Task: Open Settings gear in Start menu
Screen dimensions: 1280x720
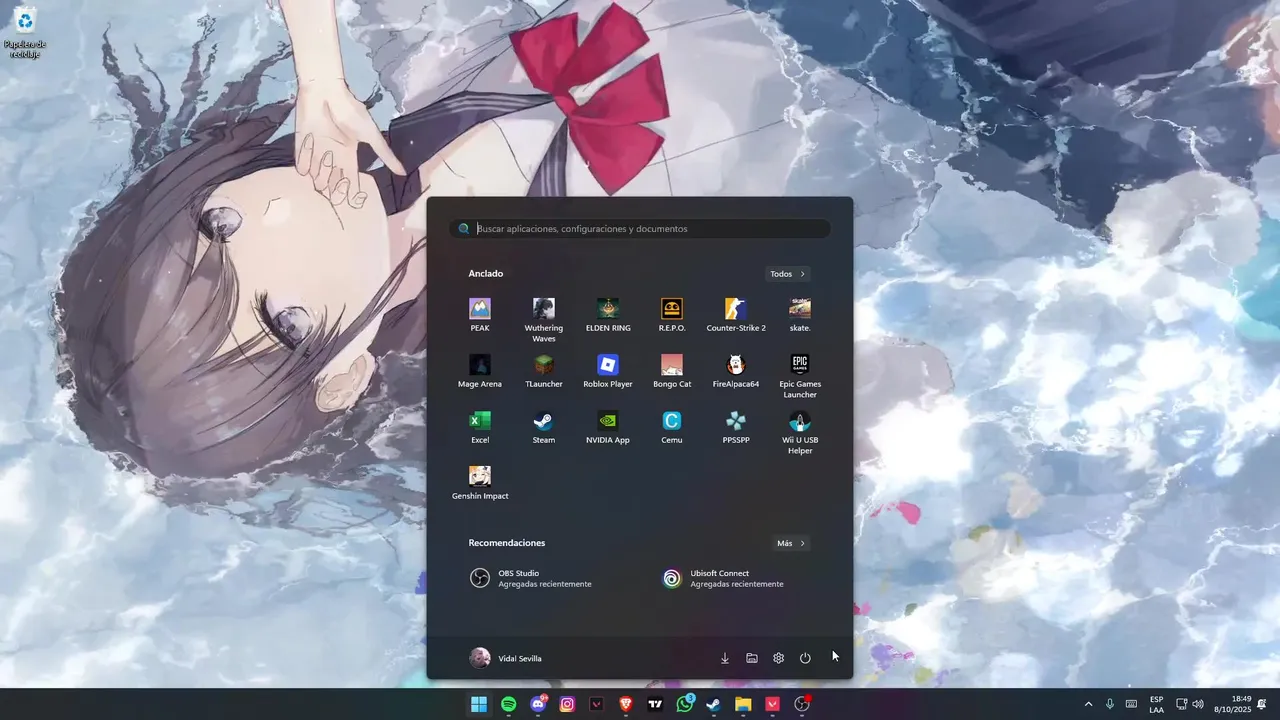Action: coord(779,658)
